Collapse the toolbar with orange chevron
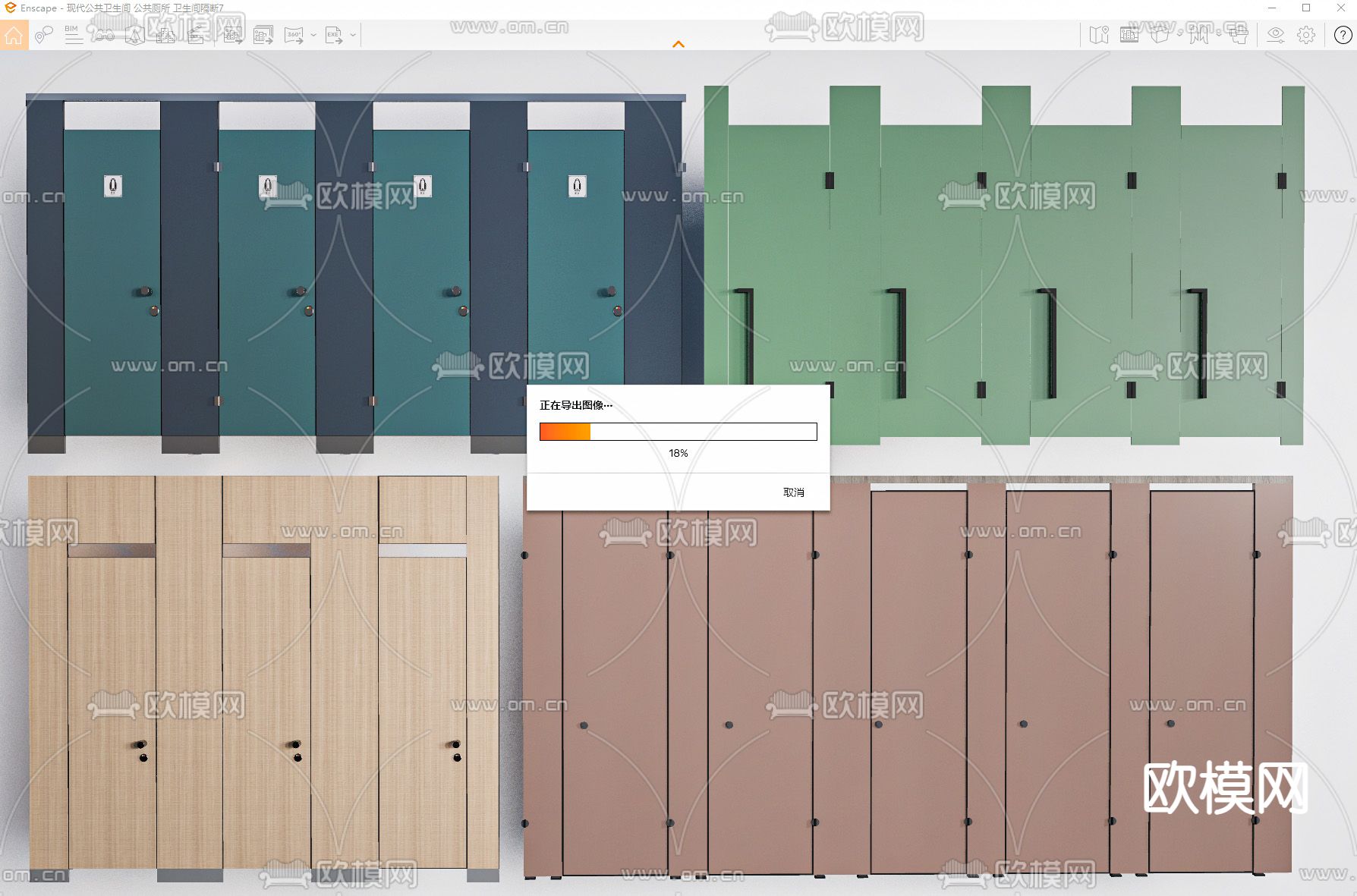 point(678,45)
